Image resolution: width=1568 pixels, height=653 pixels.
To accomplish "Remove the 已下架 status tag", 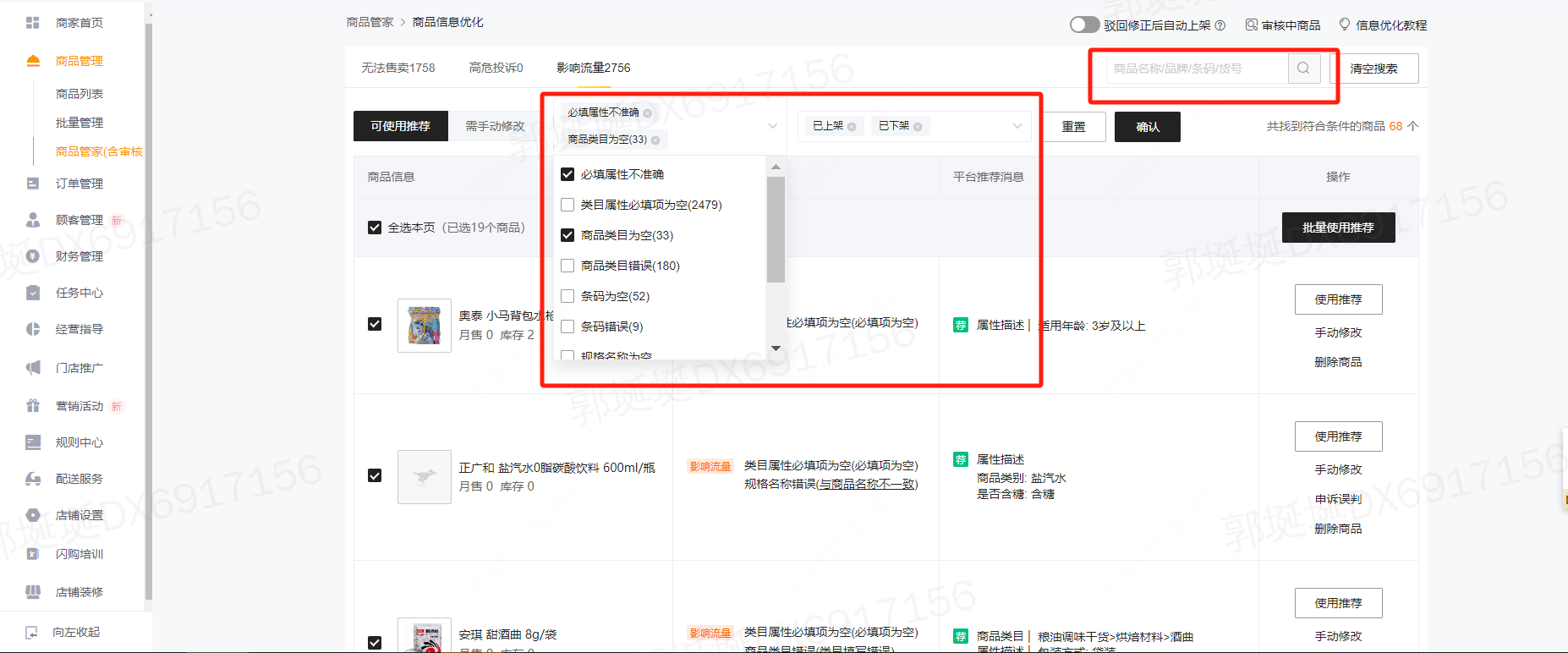I will pos(918,127).
